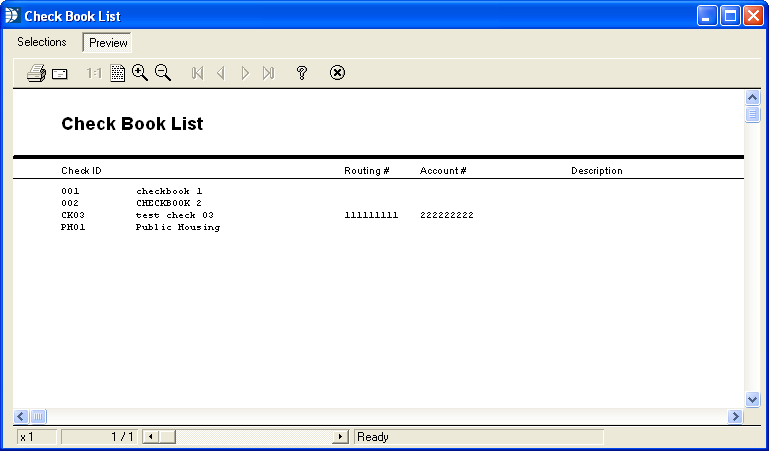Select the Preview tab

[108, 43]
